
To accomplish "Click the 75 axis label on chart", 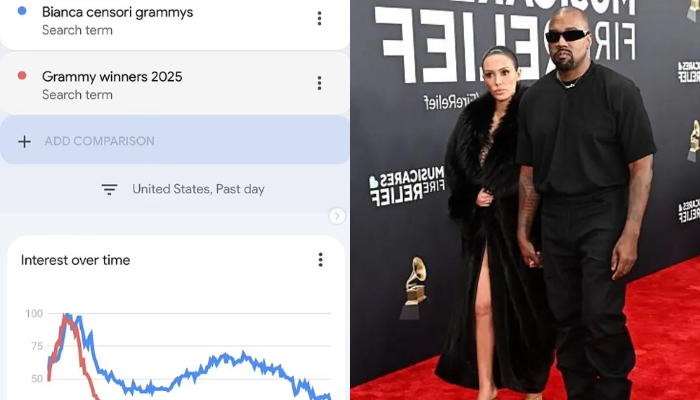I will [x=36, y=346].
